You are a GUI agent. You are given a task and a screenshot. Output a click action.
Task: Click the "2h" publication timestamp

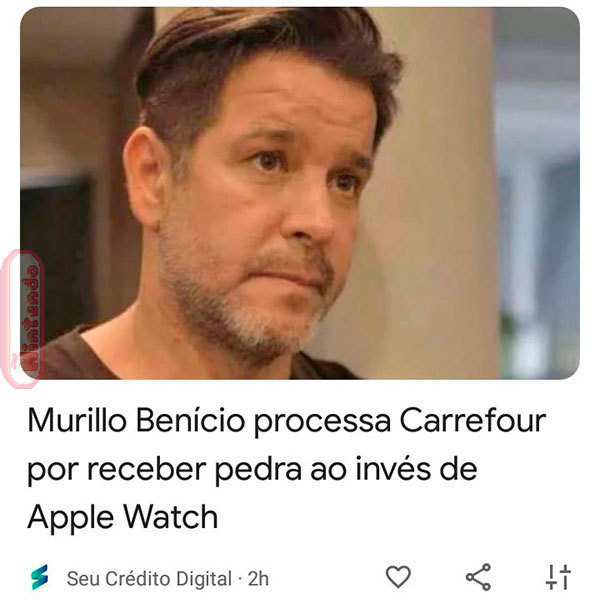258,579
